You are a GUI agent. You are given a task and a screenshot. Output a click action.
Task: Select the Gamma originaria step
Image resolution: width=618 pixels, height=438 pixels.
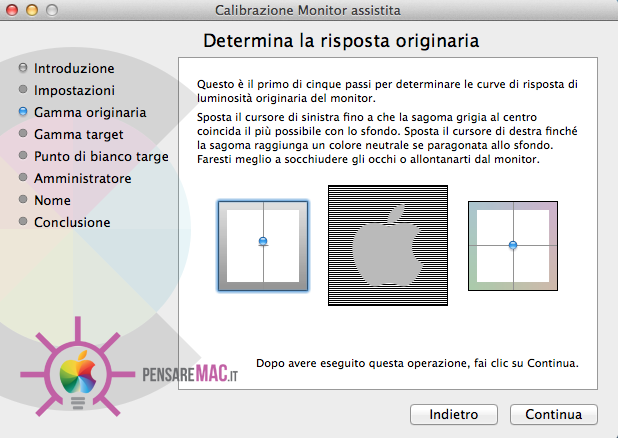coord(90,112)
